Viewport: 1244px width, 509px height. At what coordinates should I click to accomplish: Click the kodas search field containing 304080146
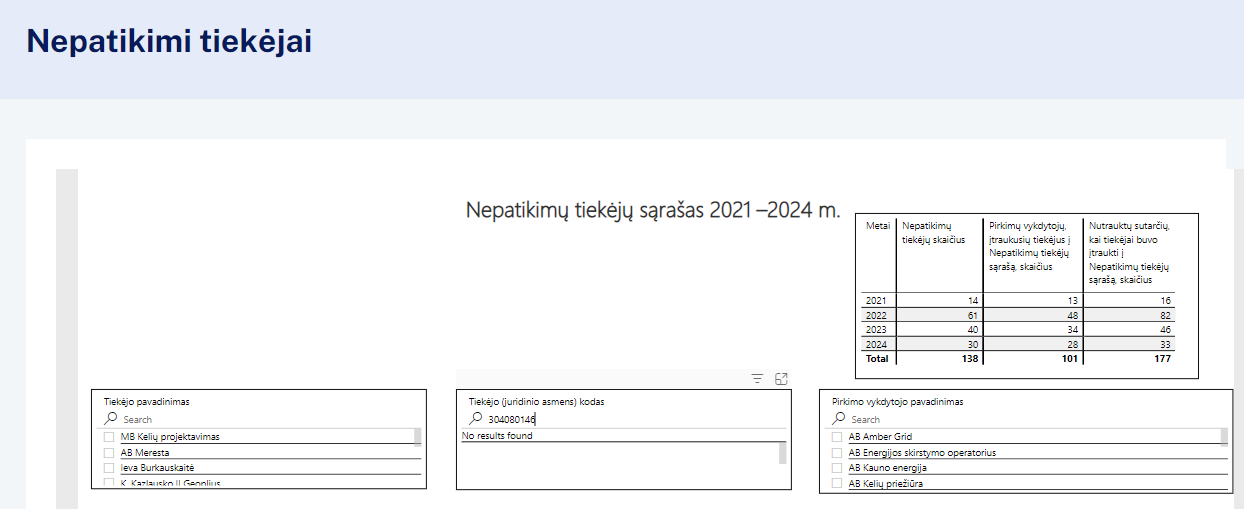point(620,420)
